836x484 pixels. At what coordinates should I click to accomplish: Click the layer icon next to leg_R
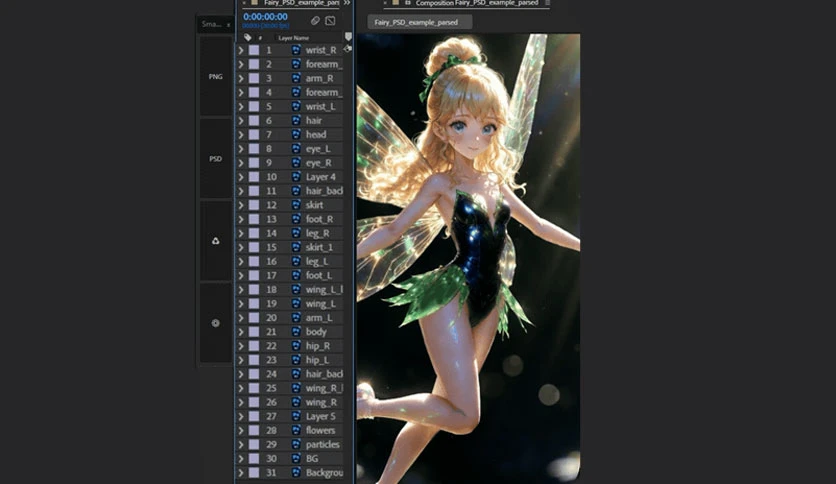(296, 233)
